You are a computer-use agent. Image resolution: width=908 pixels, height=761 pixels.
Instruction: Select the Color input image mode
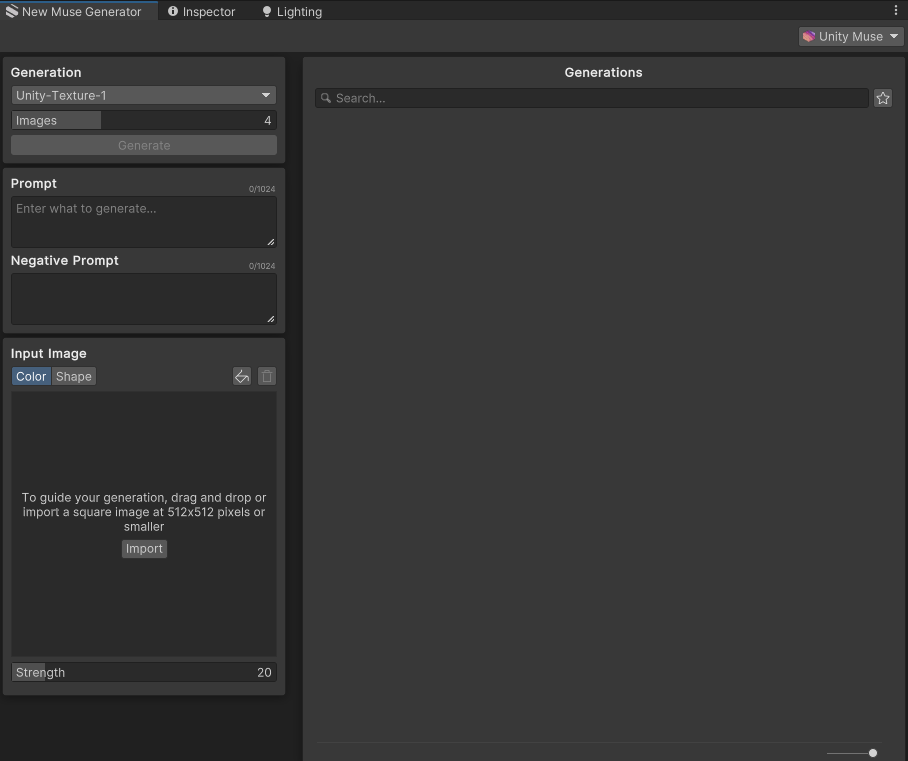31,376
